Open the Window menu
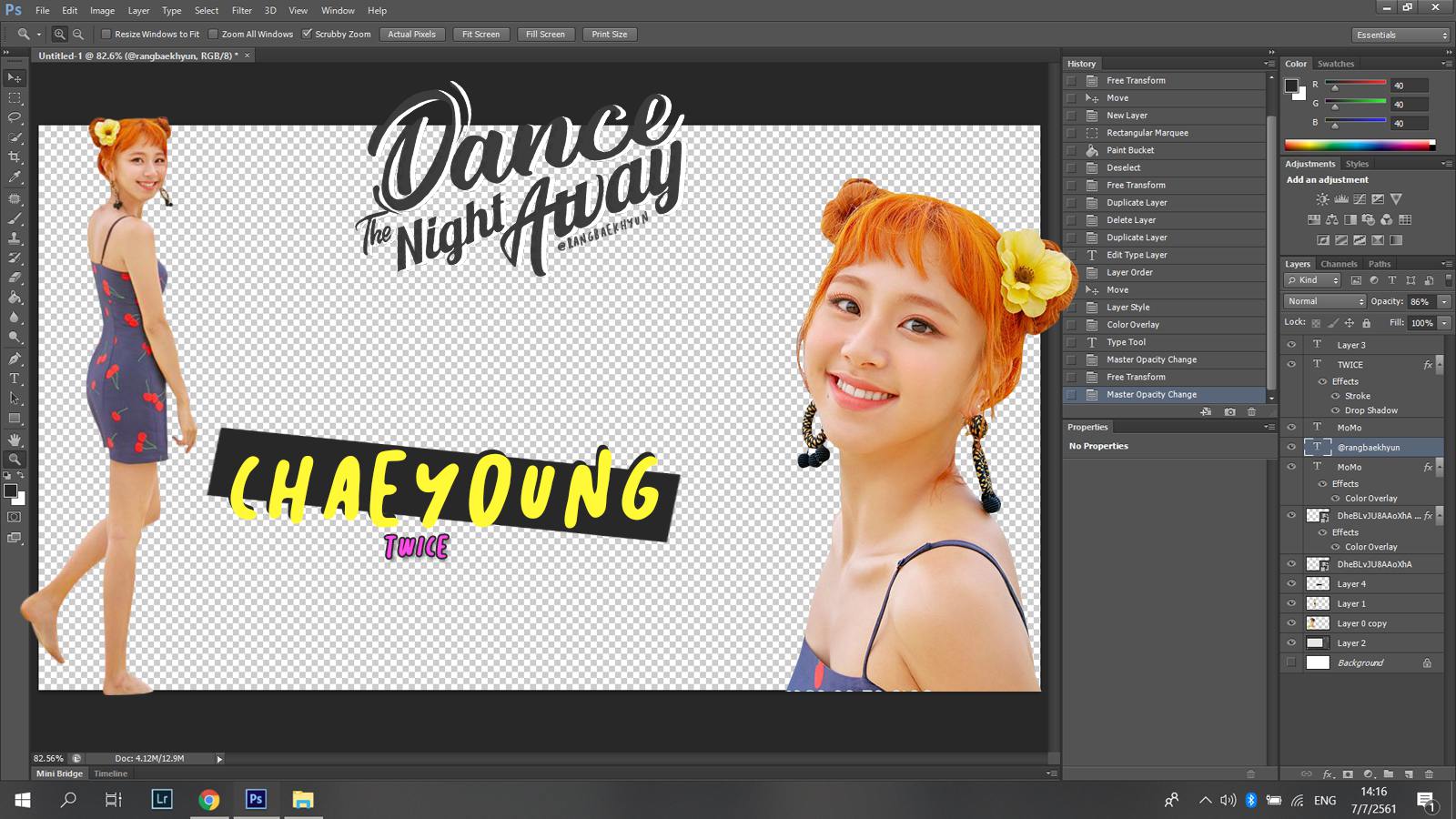1456x819 pixels. point(338,11)
